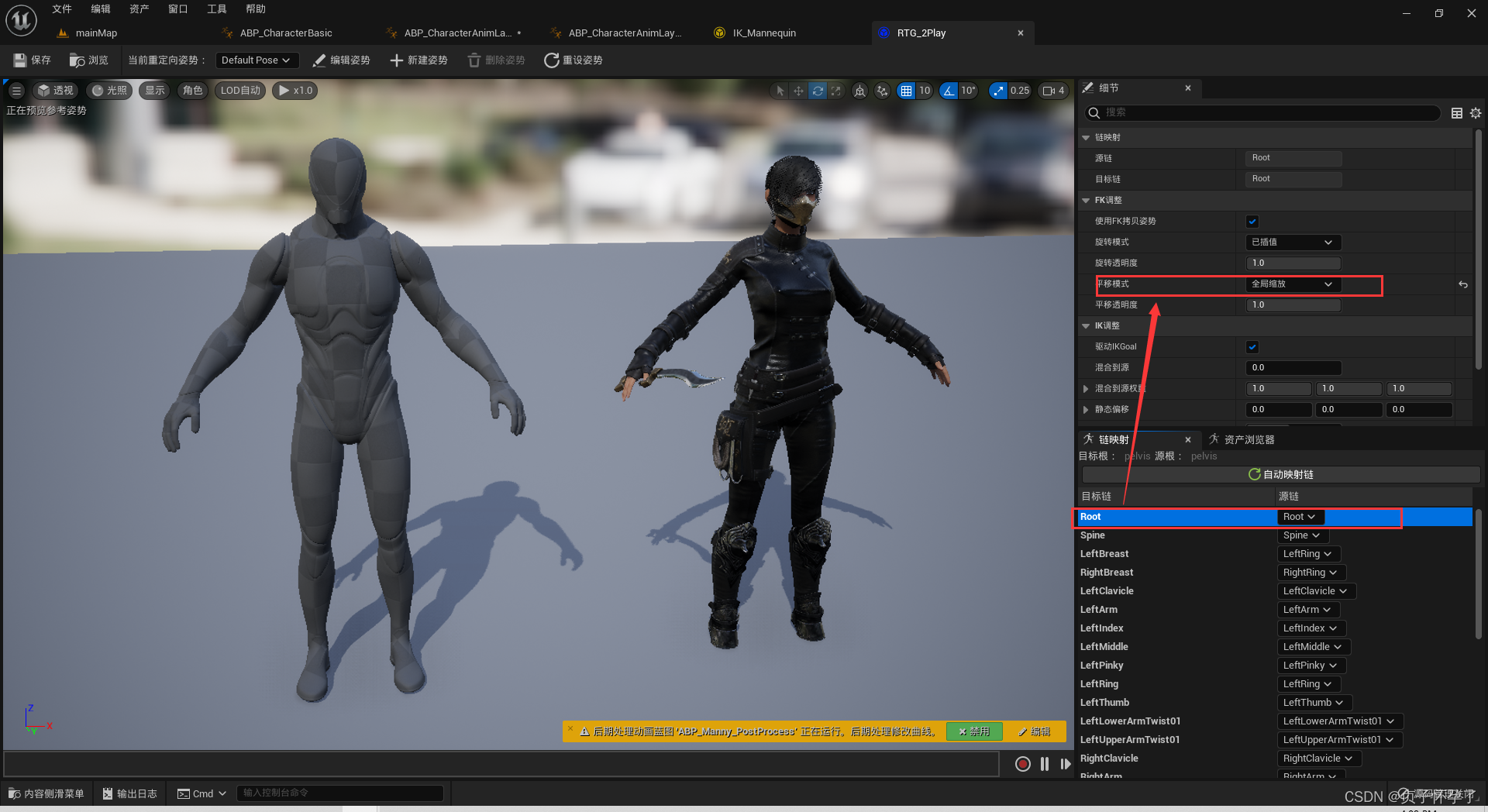Open source chain dropdown for LeftClavicle
The image size is (1488, 812).
1315,591
